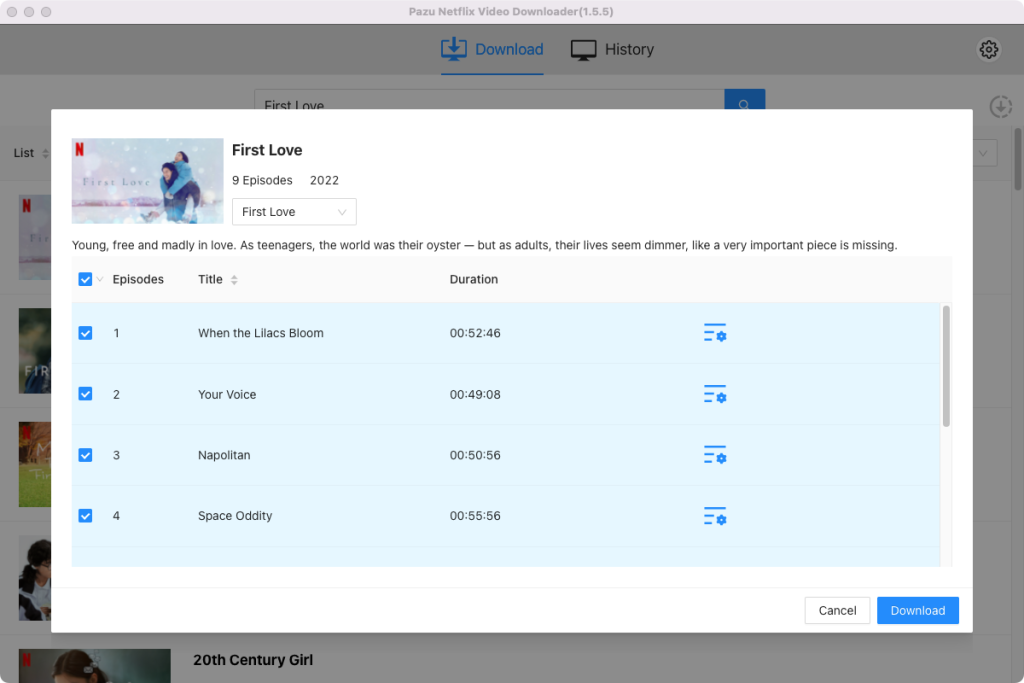Click the title When the Lilacs Bloom
This screenshot has width=1024, height=683.
[261, 333]
